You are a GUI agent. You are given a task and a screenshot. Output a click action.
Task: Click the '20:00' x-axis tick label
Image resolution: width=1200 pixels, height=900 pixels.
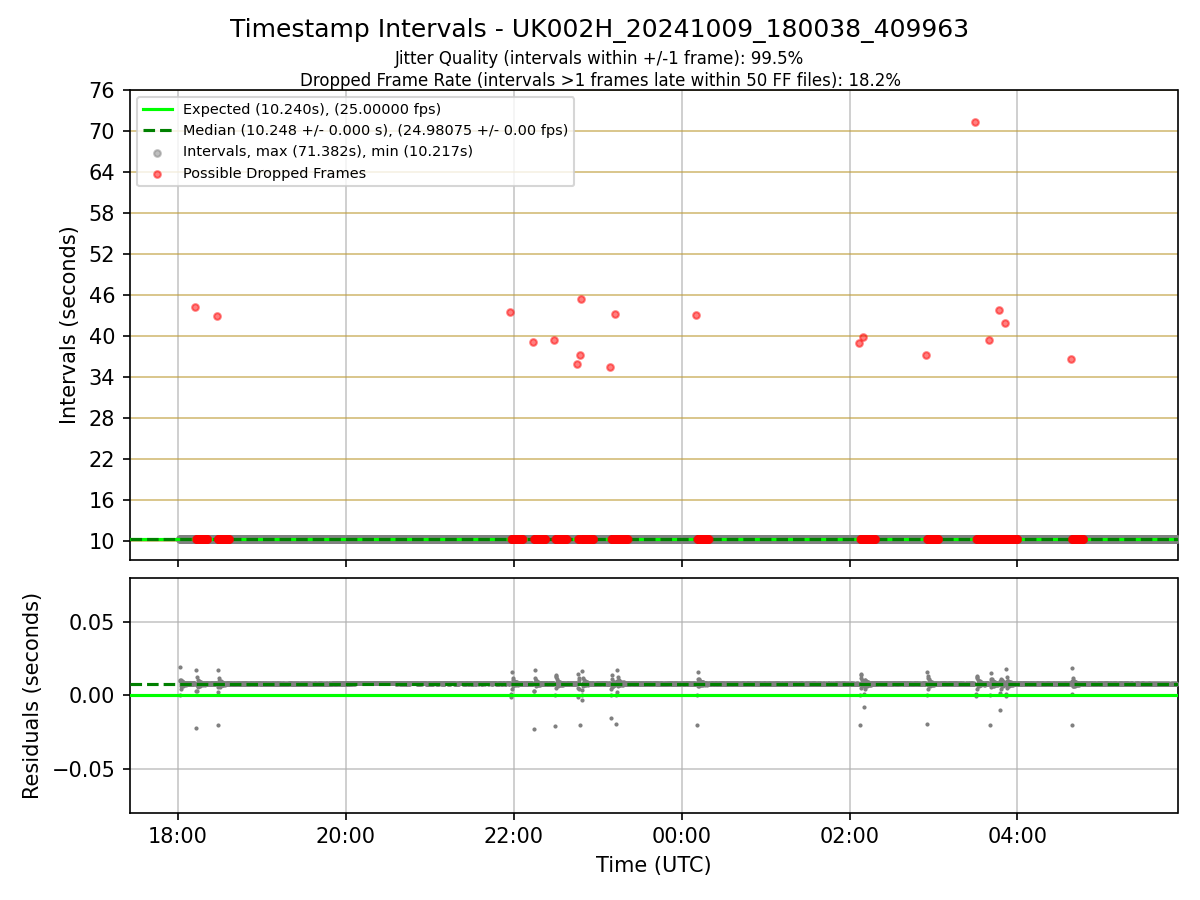coord(346,835)
